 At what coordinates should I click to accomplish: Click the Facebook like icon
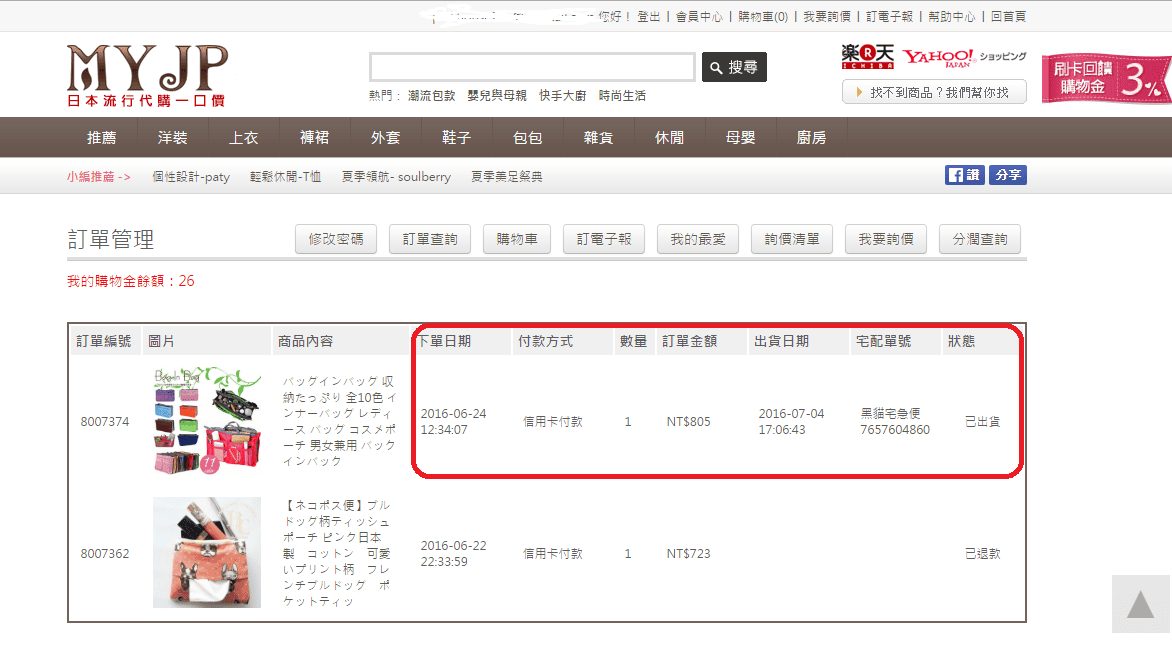pyautogui.click(x=964, y=175)
